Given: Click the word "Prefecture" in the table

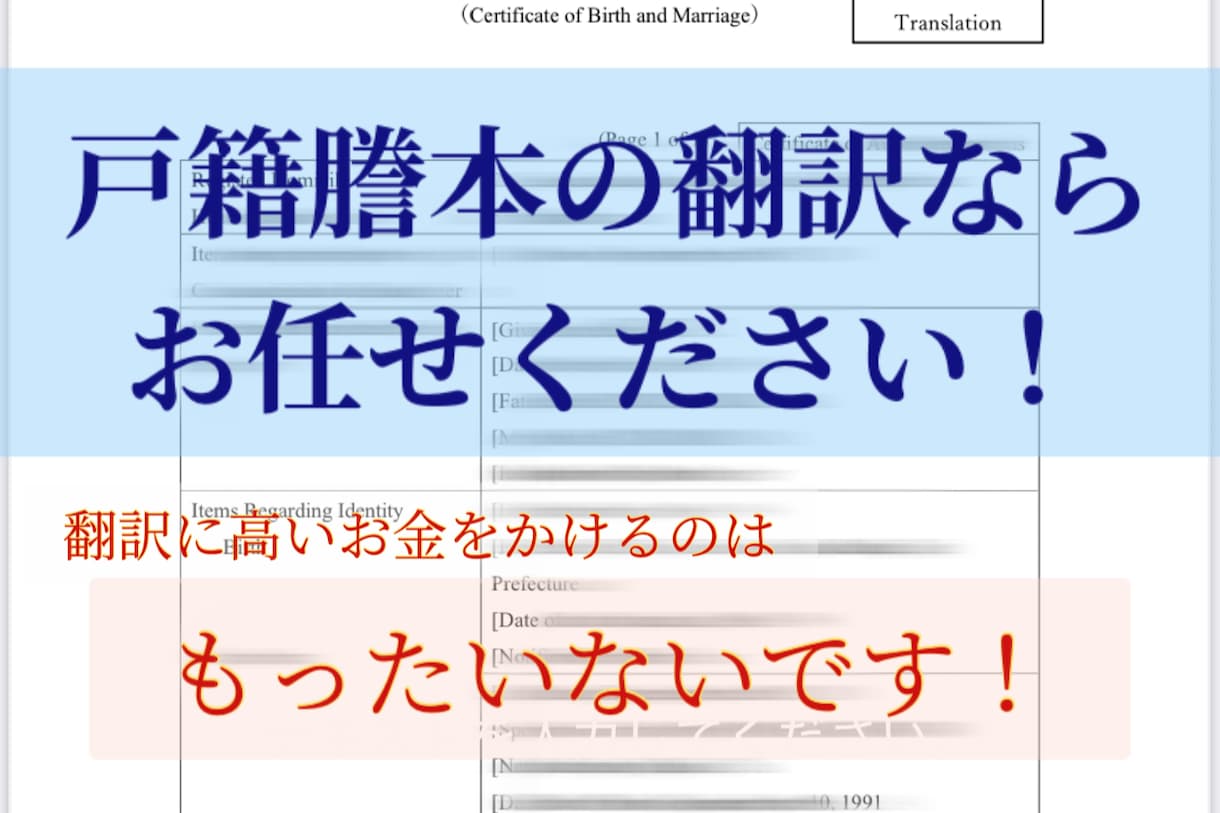Looking at the screenshot, I should 535,584.
